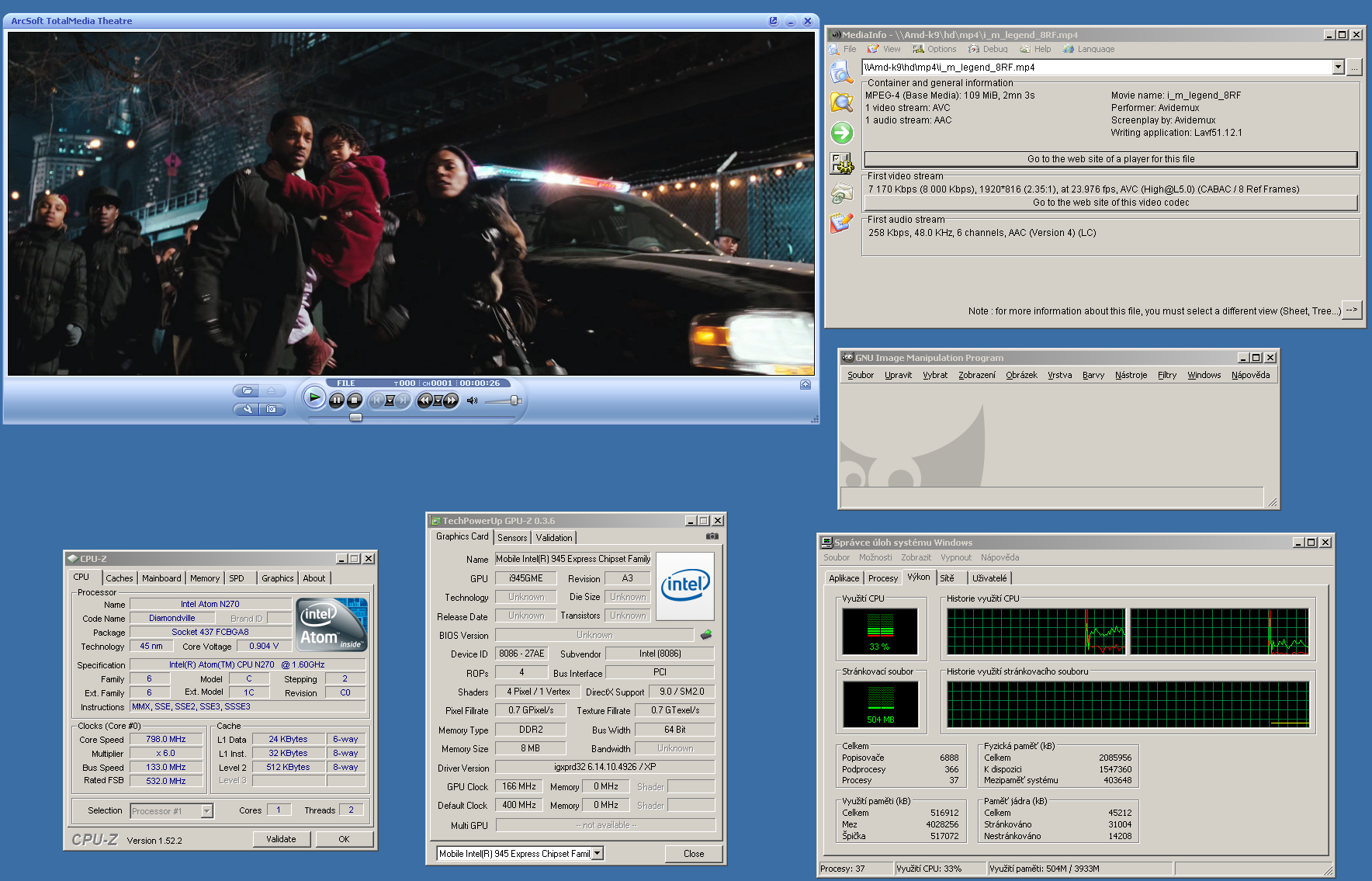Click the Validate button in CPU-Z
Viewport: 1372px width, 881px height.
click(281, 839)
